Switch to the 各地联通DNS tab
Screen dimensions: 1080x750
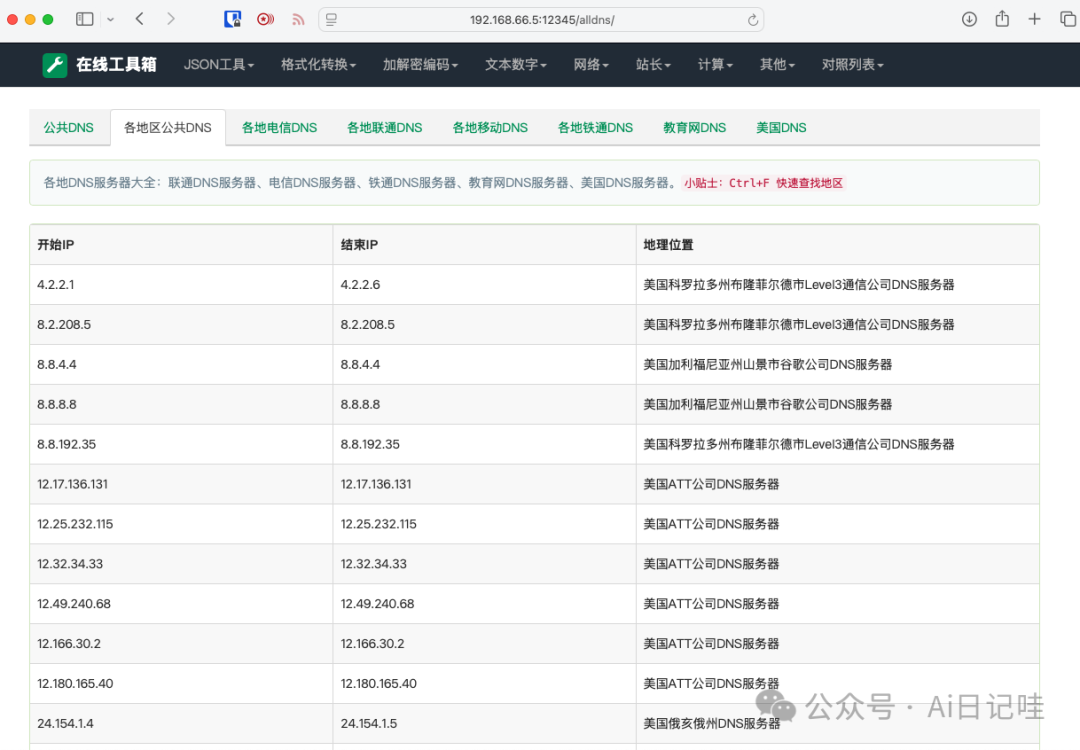point(385,127)
